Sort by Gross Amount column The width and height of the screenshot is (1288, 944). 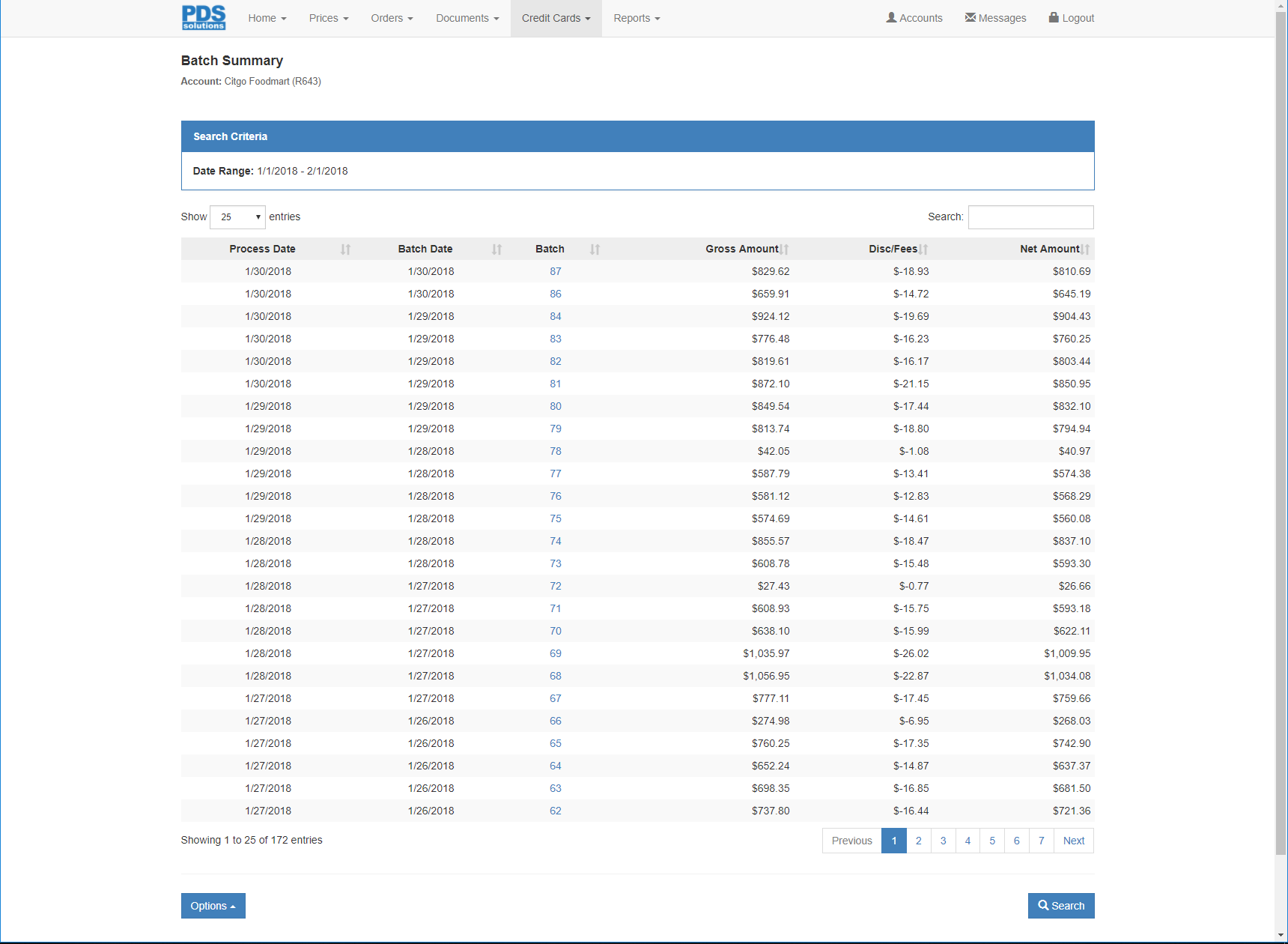(x=742, y=249)
